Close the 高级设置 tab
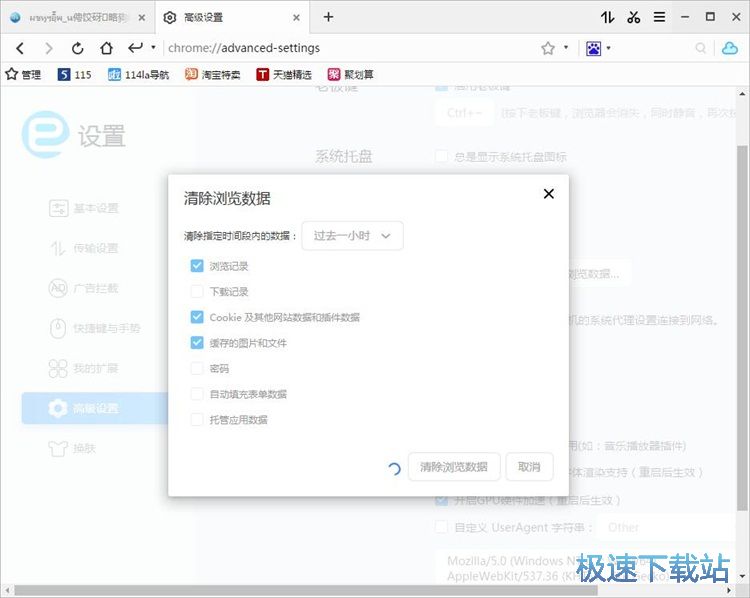Screen dimensions: 750x598 (297, 18)
